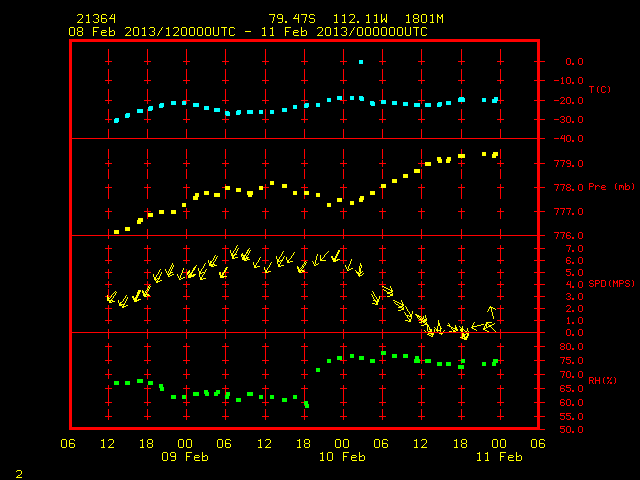Select the station ID 21364

tap(96, 19)
